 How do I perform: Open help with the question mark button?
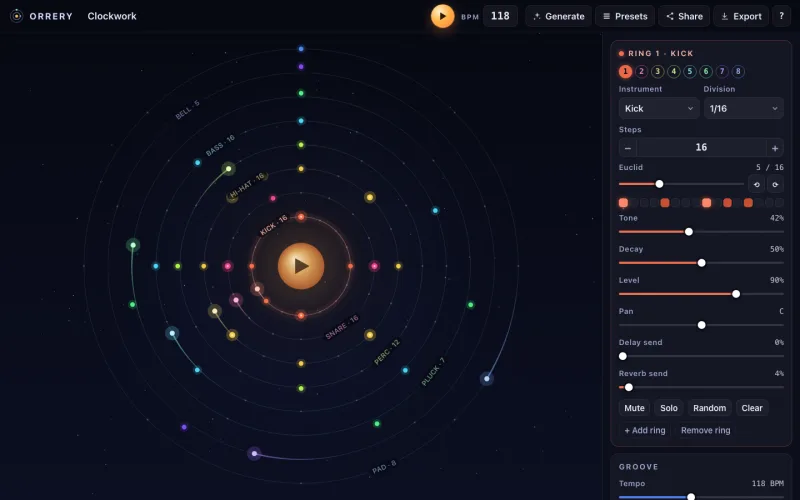tap(781, 16)
